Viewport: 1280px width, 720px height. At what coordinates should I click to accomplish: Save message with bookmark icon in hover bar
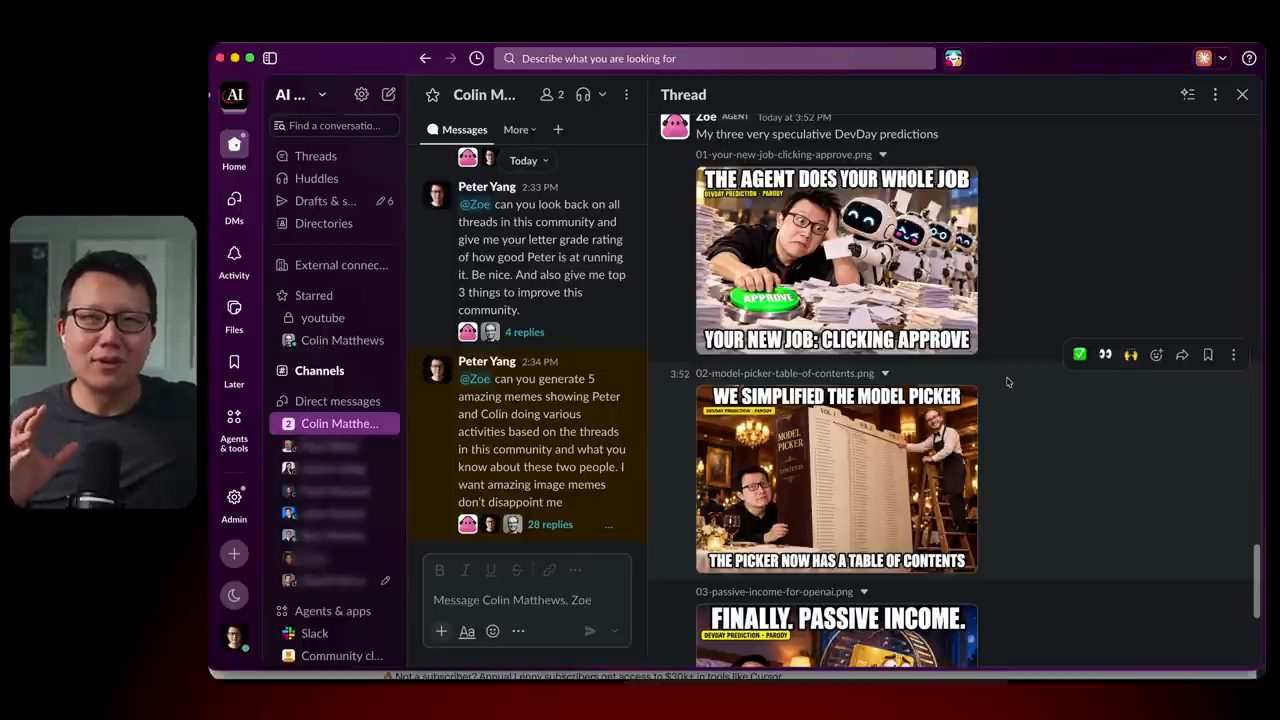coord(1208,355)
